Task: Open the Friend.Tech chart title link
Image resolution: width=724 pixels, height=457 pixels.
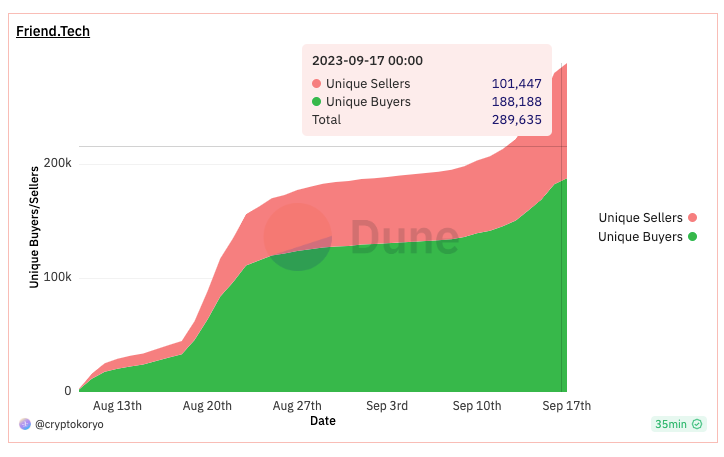Action: pyautogui.click(x=53, y=31)
